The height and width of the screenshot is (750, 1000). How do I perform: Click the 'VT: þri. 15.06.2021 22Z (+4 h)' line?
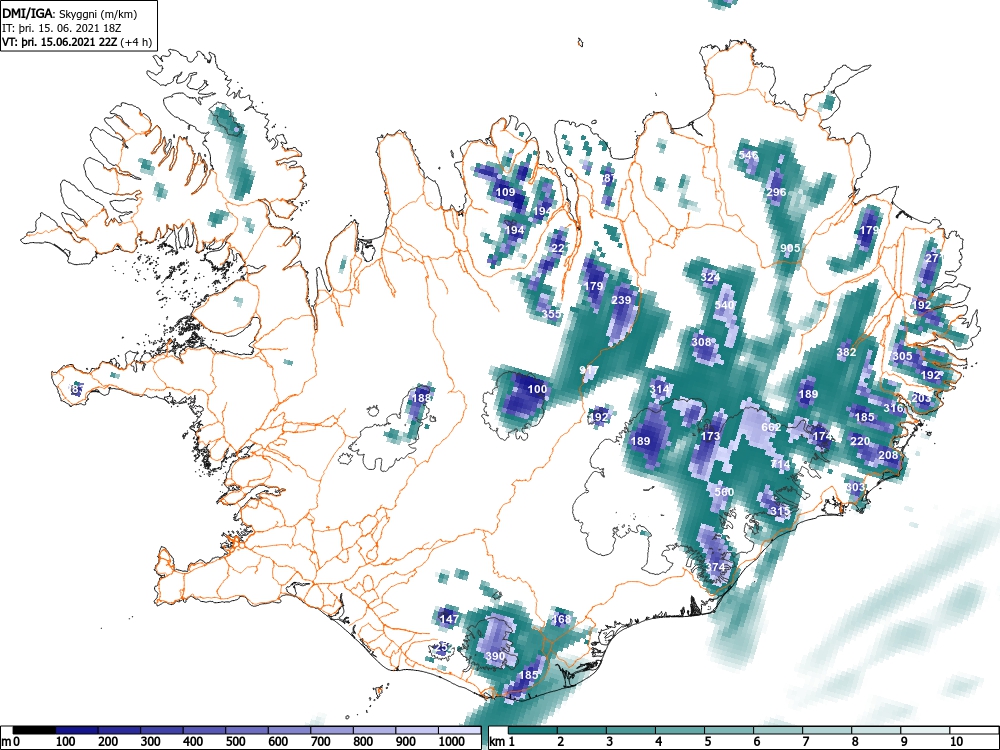77,42
